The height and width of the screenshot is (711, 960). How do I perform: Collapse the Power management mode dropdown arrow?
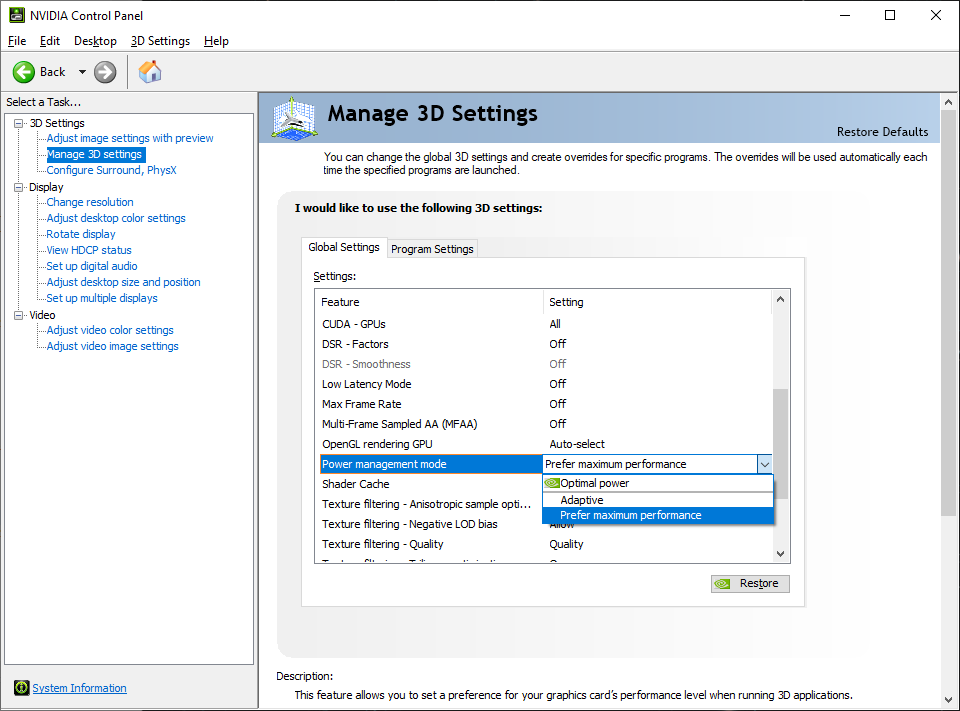coord(765,464)
